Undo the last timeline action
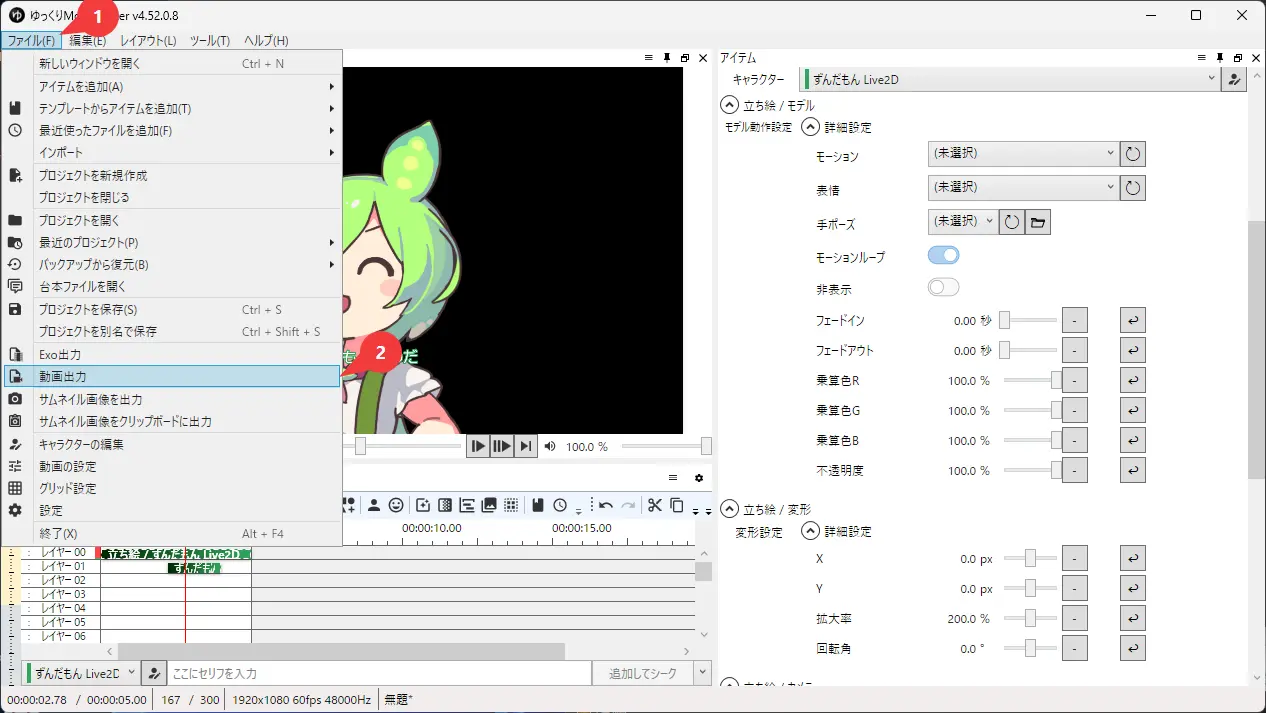This screenshot has width=1266, height=713. 605,505
